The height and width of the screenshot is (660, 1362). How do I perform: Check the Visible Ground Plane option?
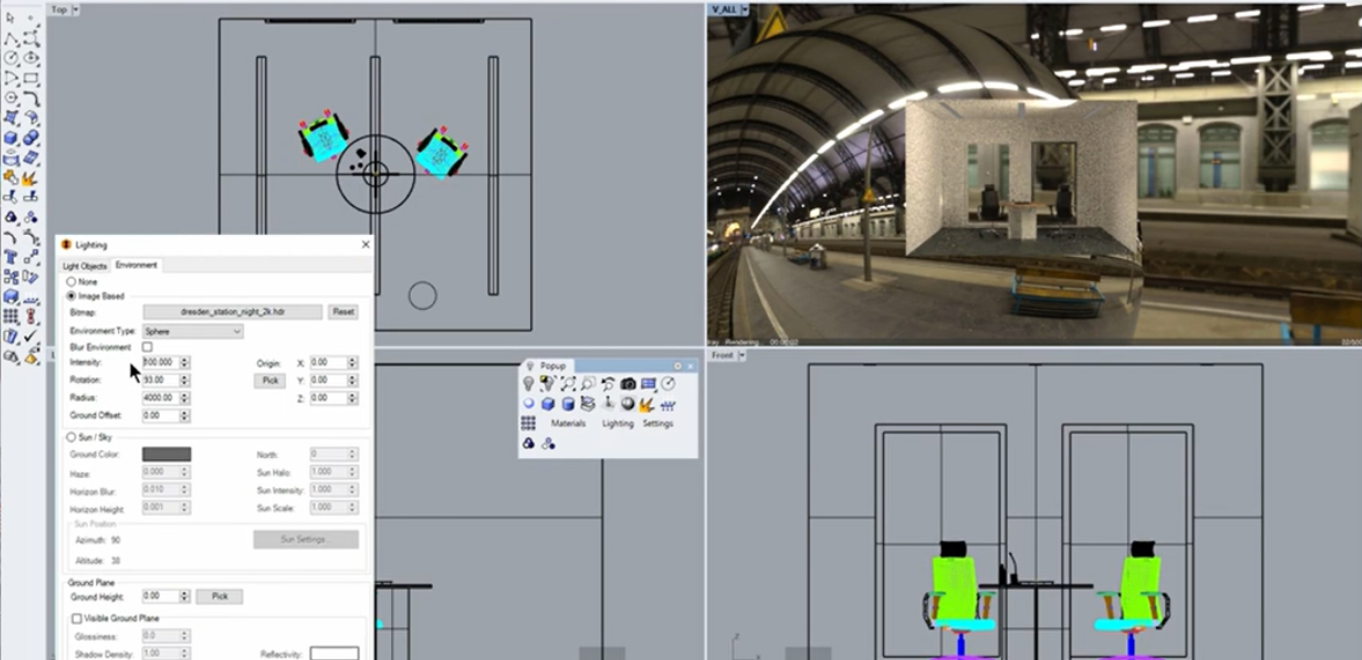pyautogui.click(x=77, y=619)
